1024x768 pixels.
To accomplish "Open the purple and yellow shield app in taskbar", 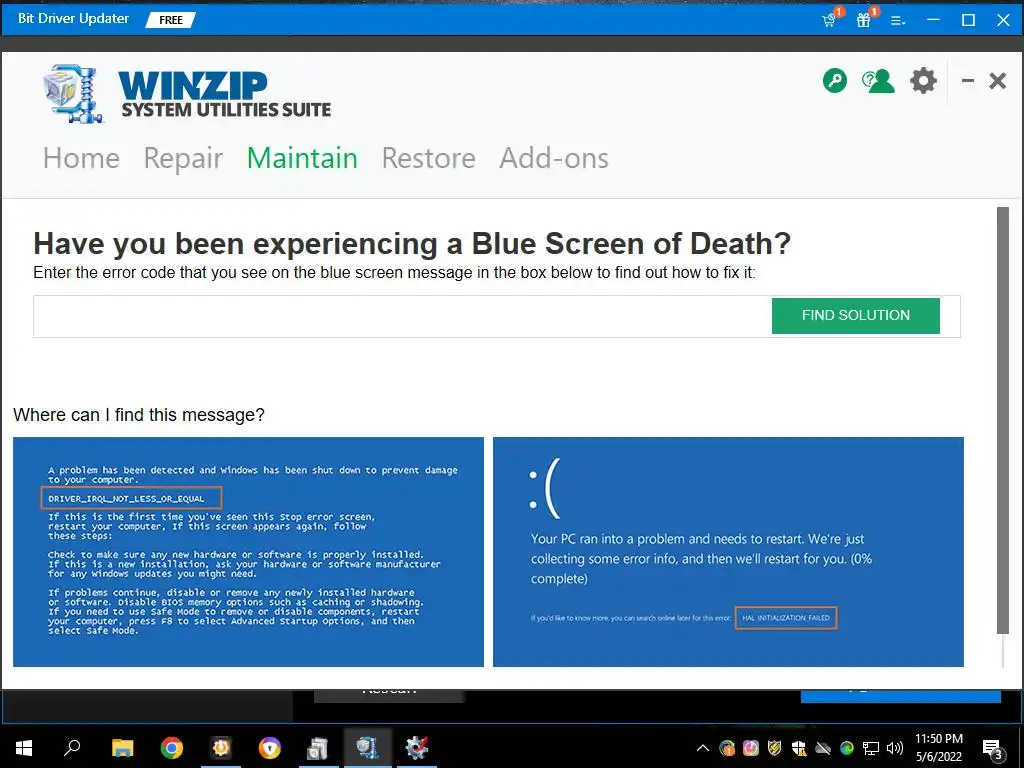I will coord(269,747).
